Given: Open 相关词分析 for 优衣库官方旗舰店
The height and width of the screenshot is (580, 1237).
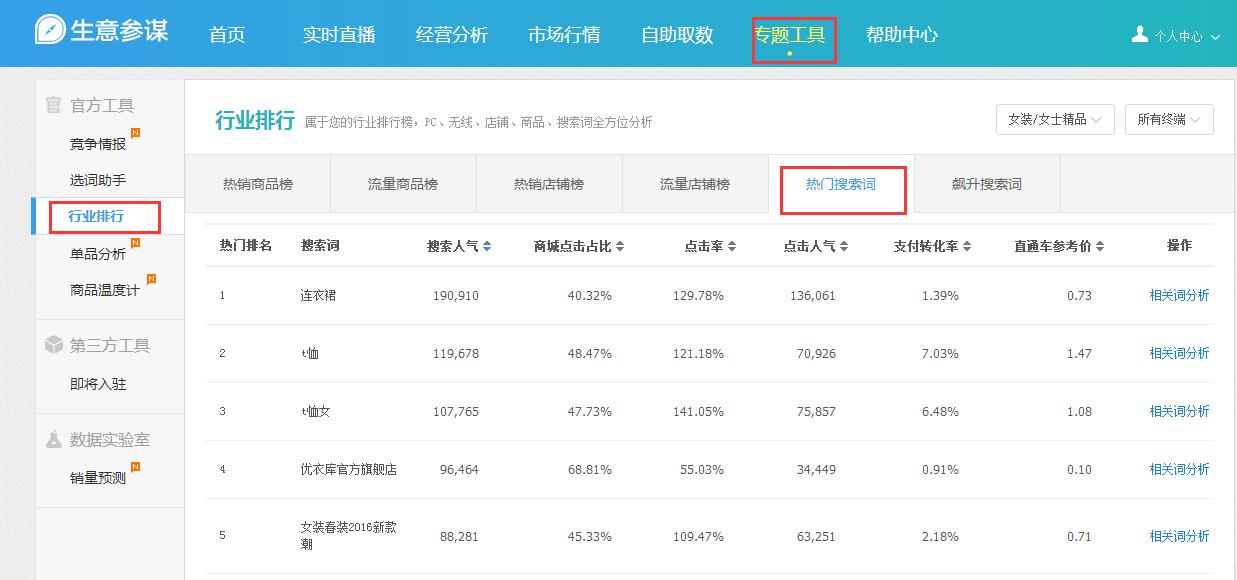Looking at the screenshot, I should tap(1179, 469).
